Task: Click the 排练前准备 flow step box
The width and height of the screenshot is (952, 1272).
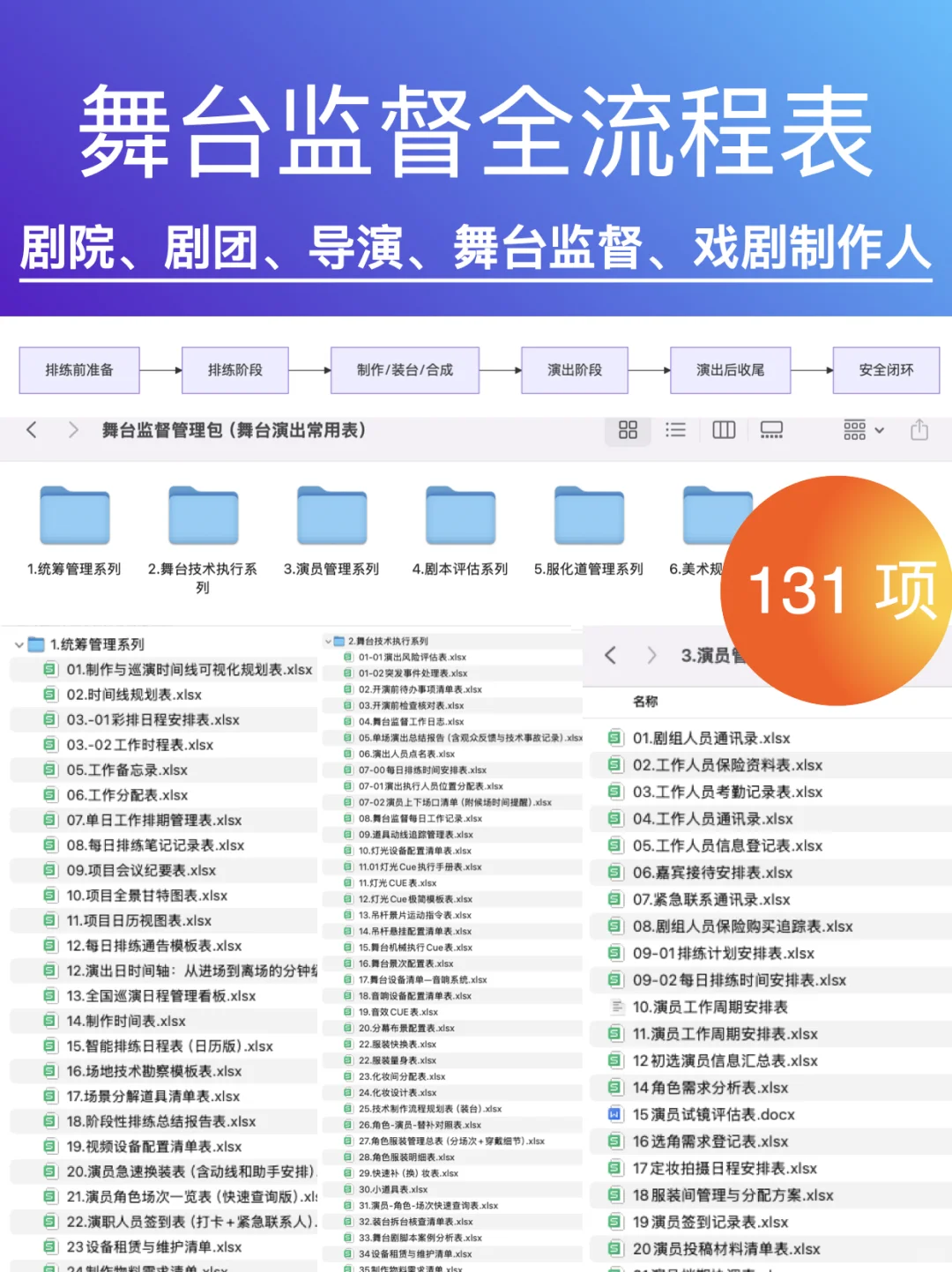Action: 79,370
